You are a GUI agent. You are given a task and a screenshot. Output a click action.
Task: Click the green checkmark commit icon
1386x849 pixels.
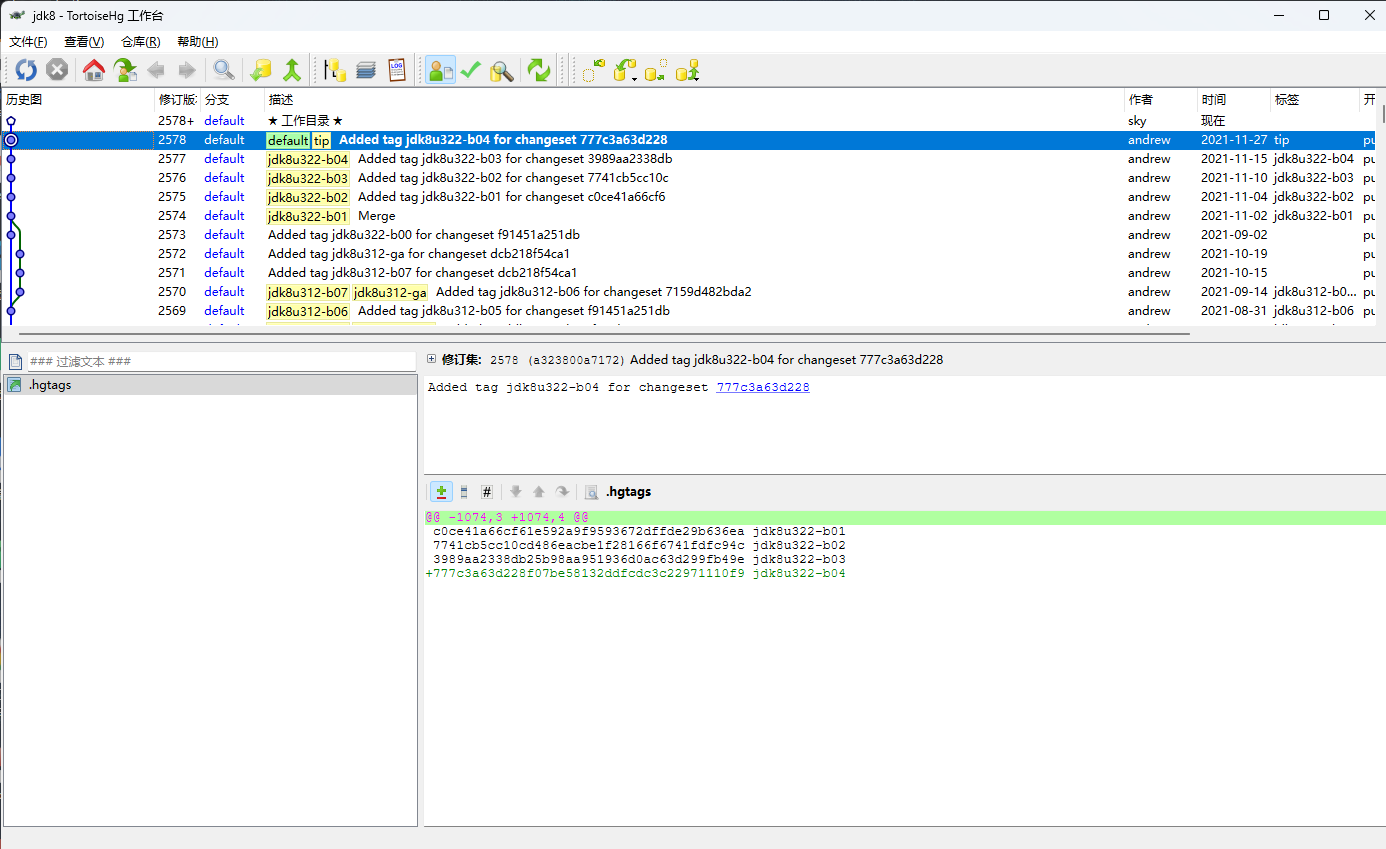(x=470, y=70)
